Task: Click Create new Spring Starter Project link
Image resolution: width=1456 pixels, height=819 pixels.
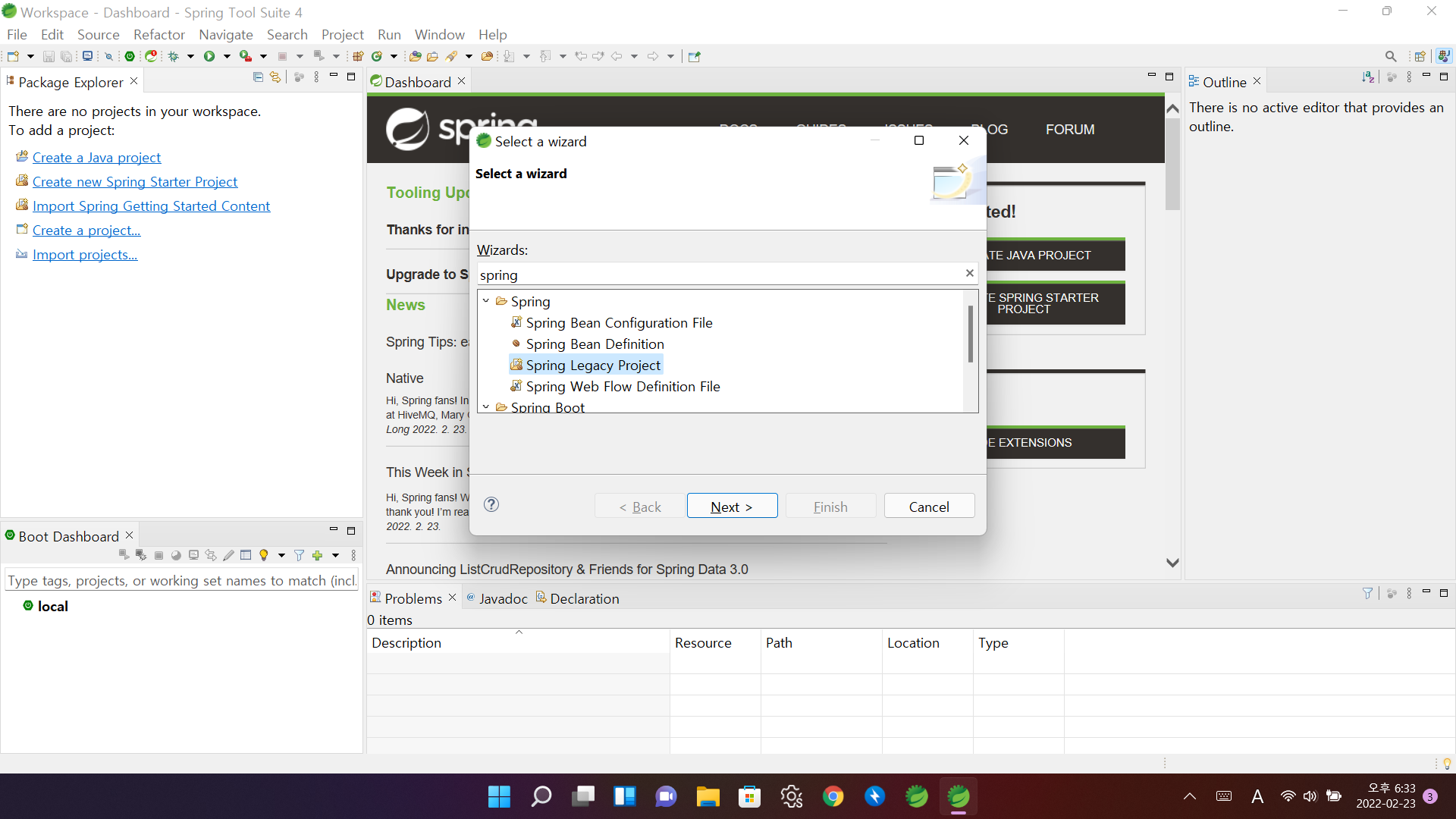Action: click(x=135, y=182)
